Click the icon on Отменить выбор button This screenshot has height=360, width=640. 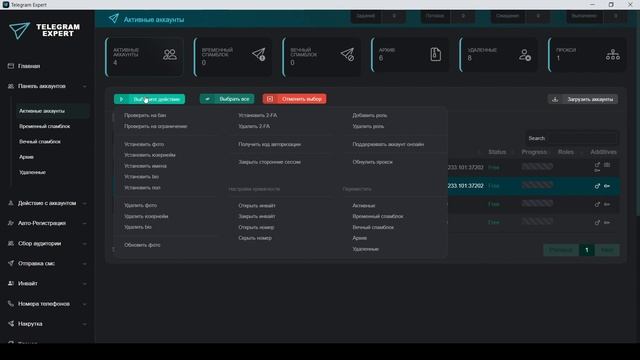tap(270, 99)
